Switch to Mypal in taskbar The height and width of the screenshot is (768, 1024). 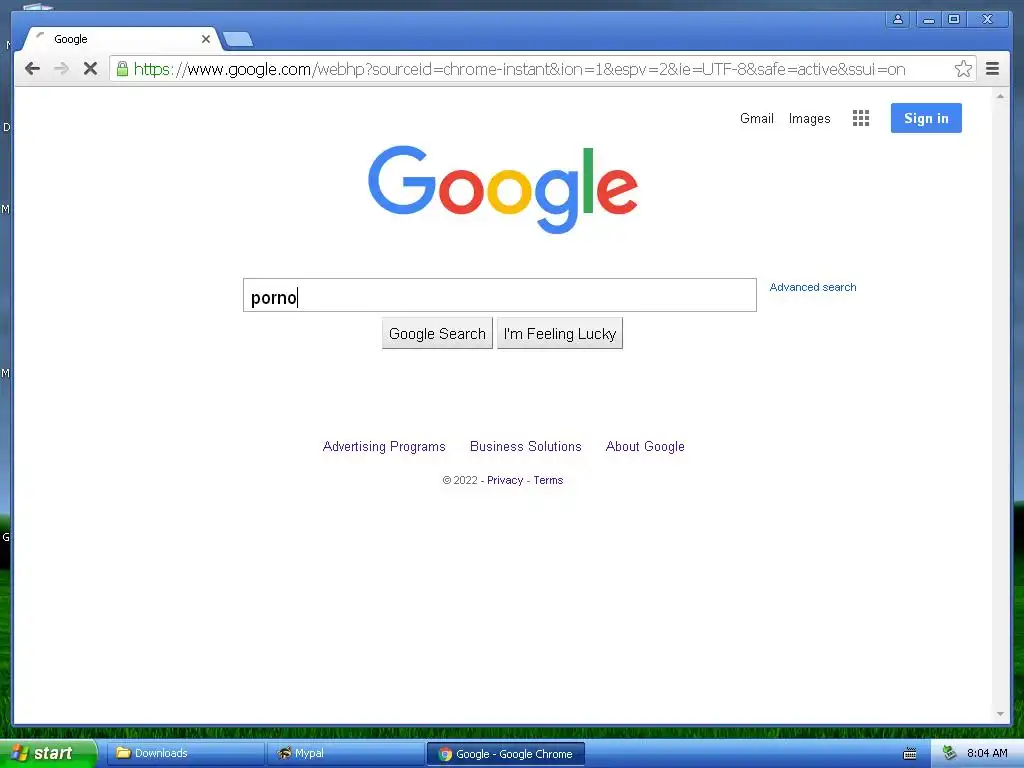coord(345,754)
